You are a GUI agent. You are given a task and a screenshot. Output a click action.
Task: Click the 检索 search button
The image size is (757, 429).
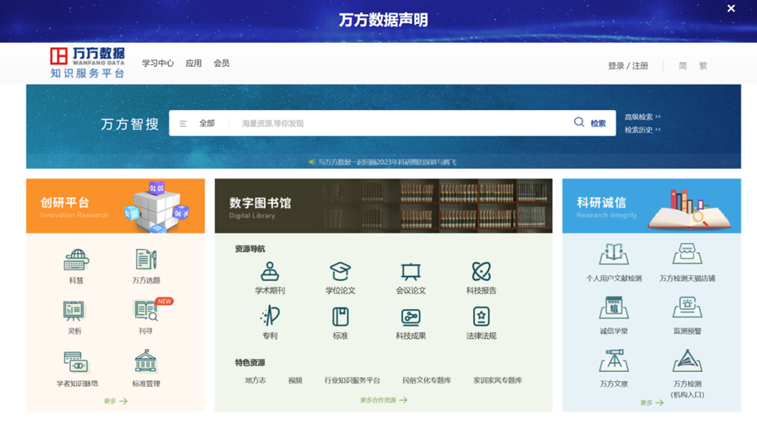[x=598, y=123]
